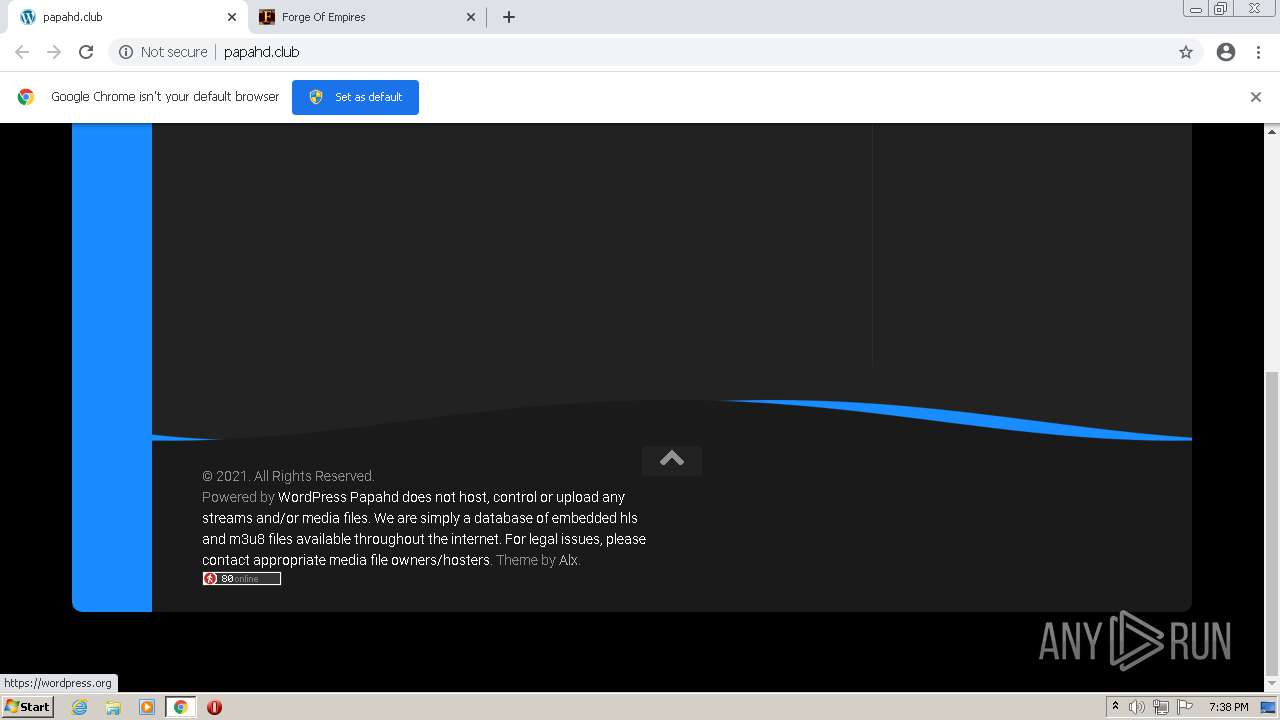
Task: Click the Papahd legal disclaimer paragraph
Action: click(424, 528)
